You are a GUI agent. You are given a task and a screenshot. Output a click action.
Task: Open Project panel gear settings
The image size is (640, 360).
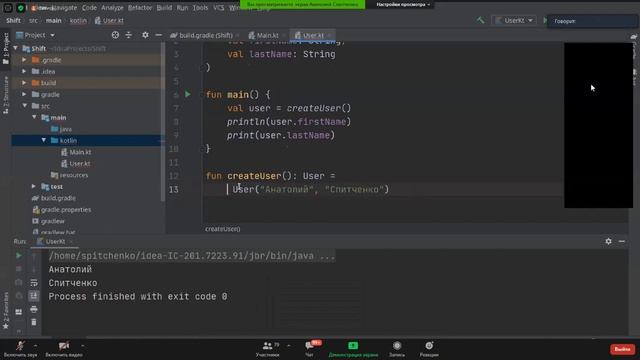point(145,35)
